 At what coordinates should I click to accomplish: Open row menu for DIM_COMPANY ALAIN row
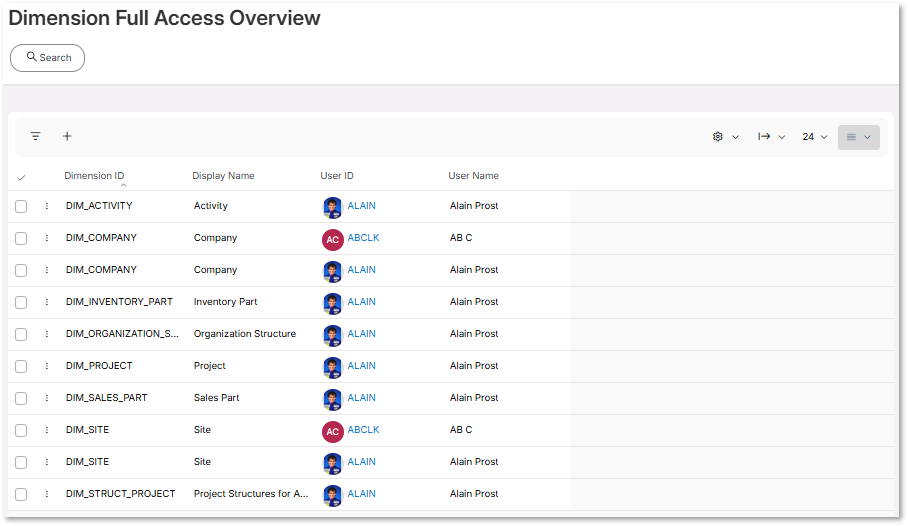coord(47,269)
